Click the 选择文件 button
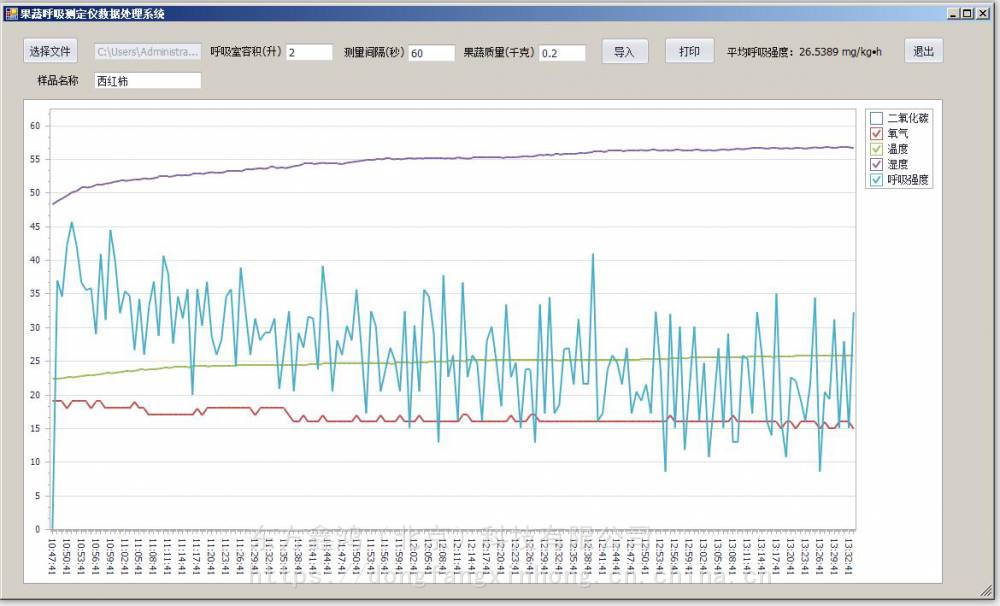This screenshot has width=1000, height=606. tap(50, 52)
